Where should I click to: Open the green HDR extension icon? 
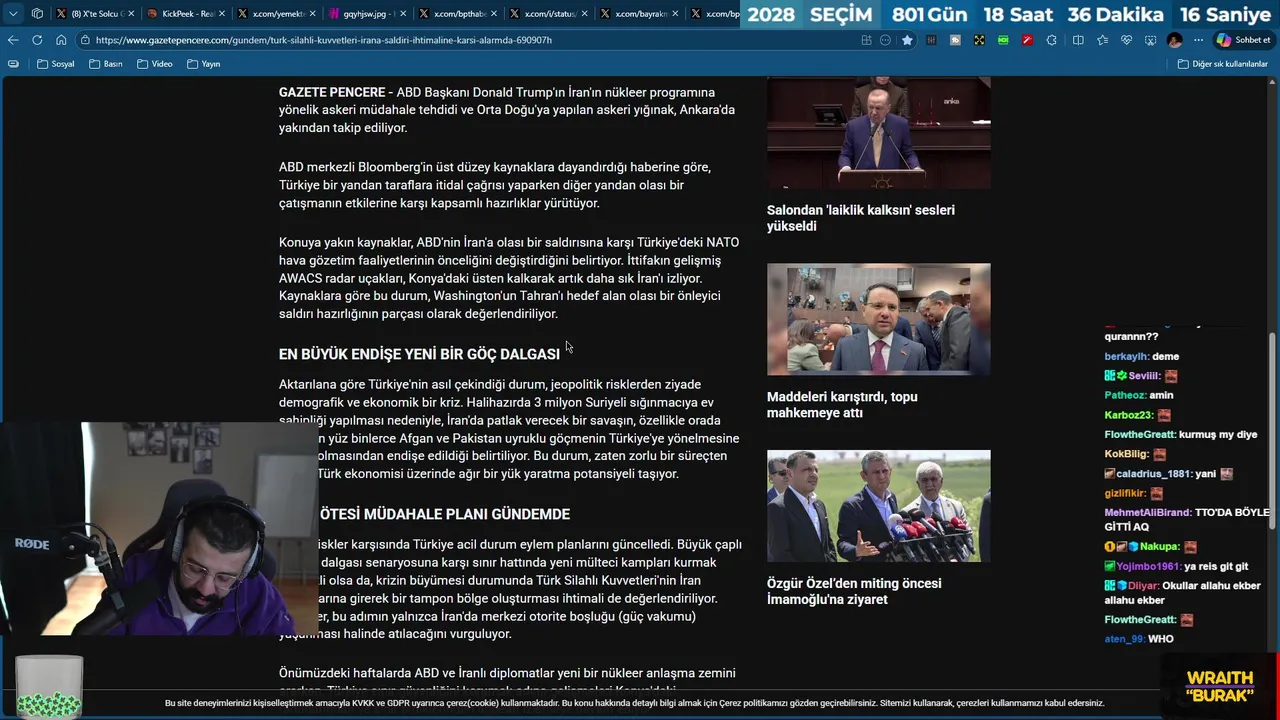1003,40
